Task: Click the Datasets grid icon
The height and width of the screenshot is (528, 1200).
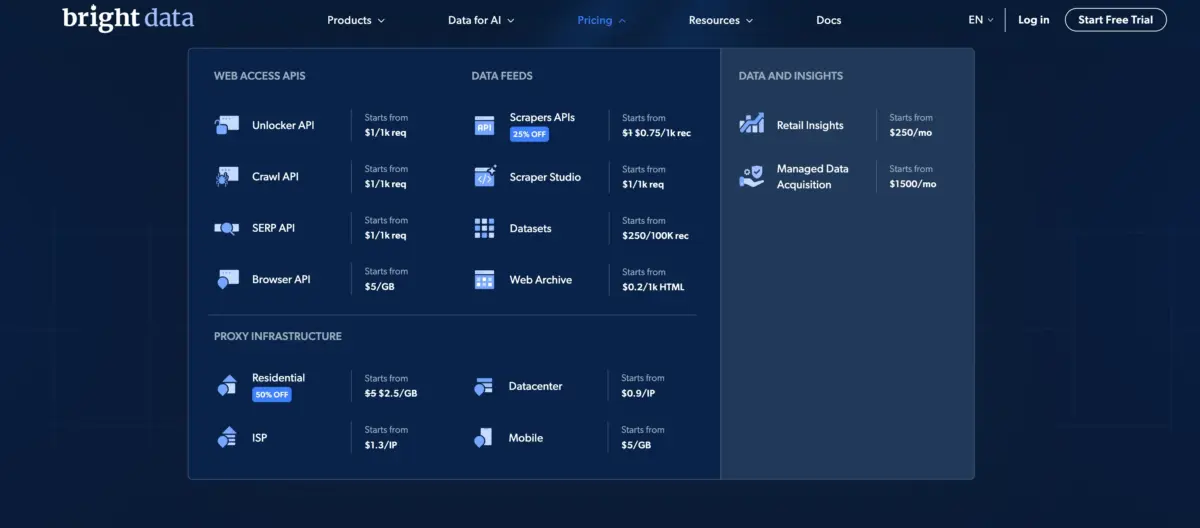Action: (x=484, y=228)
